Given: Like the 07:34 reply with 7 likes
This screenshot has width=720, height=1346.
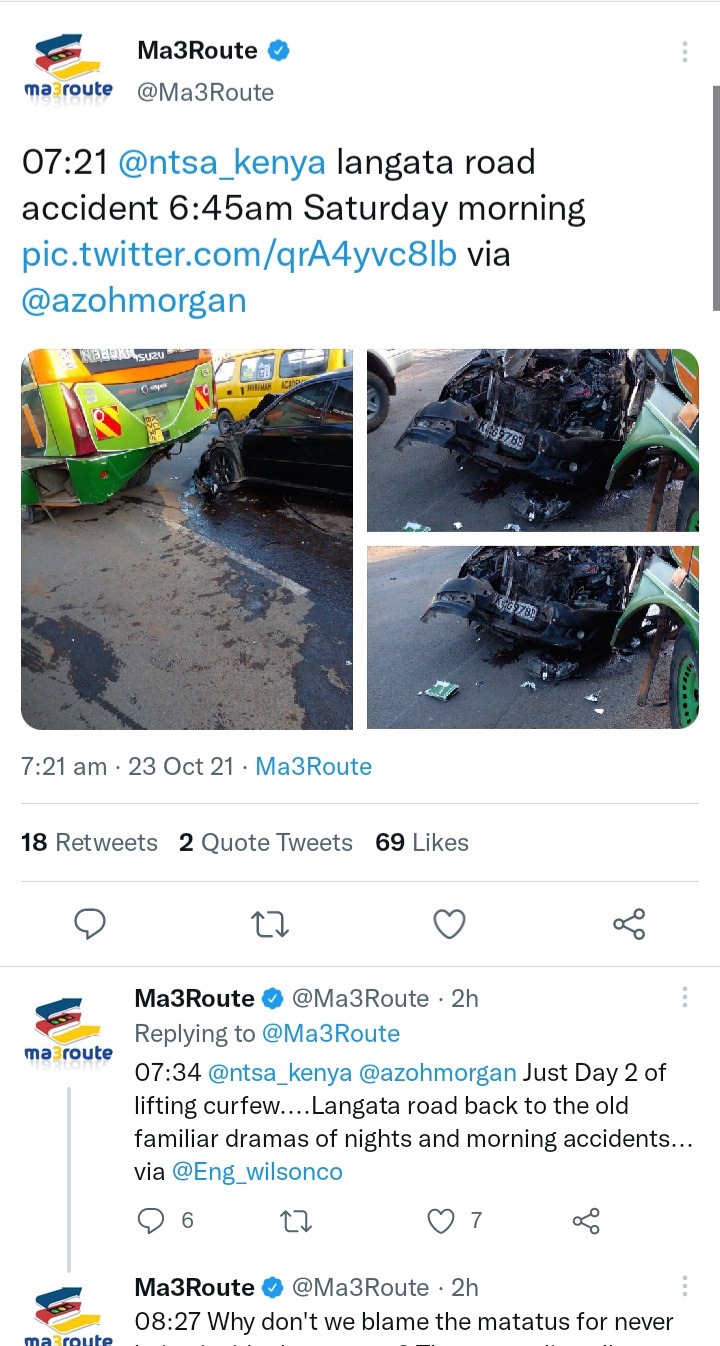Looking at the screenshot, I should (x=441, y=1220).
